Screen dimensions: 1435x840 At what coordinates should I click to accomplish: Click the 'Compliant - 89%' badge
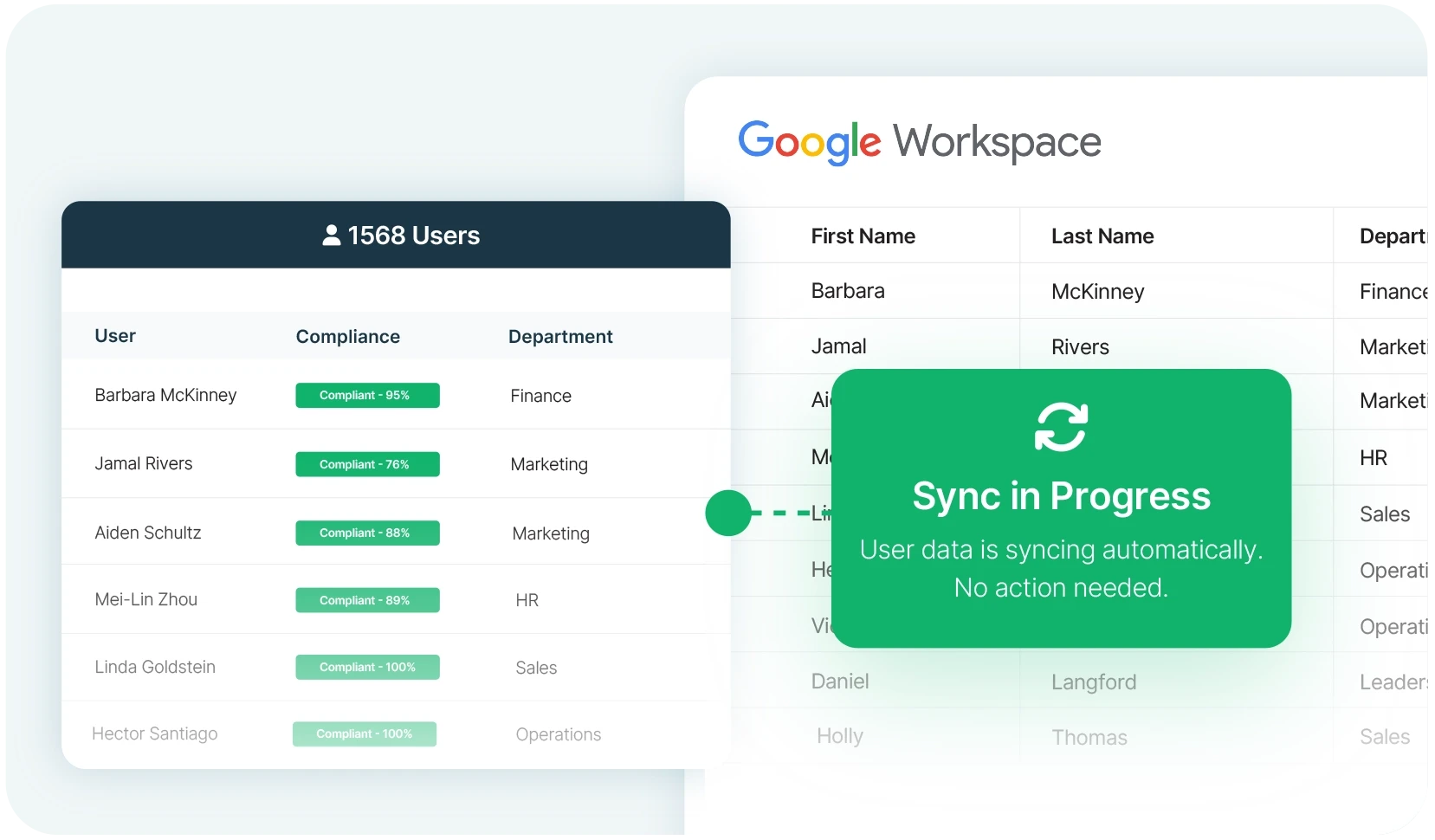(367, 600)
